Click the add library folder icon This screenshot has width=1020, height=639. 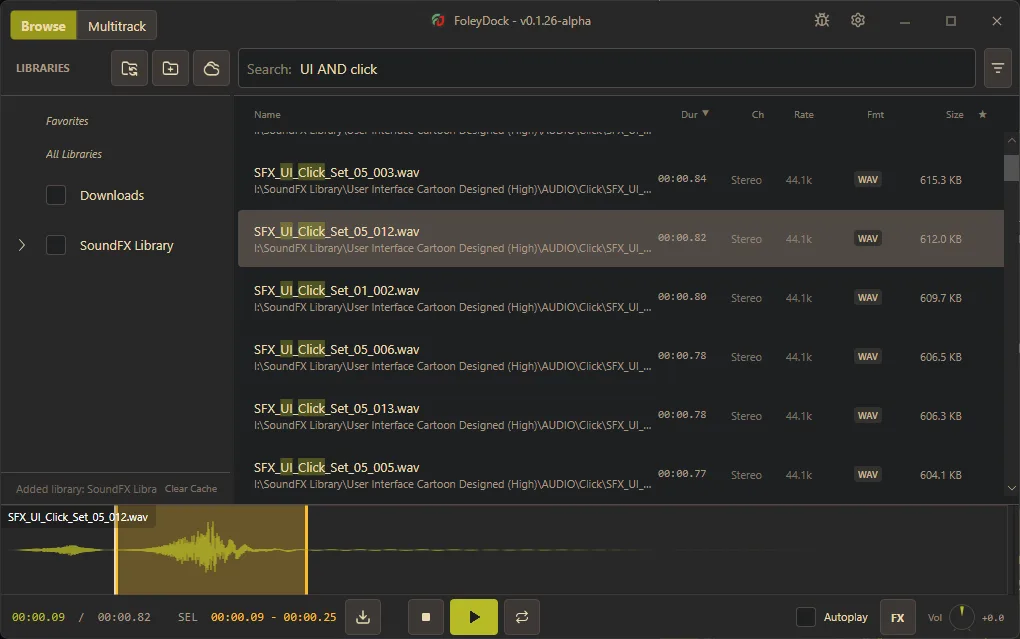170,68
